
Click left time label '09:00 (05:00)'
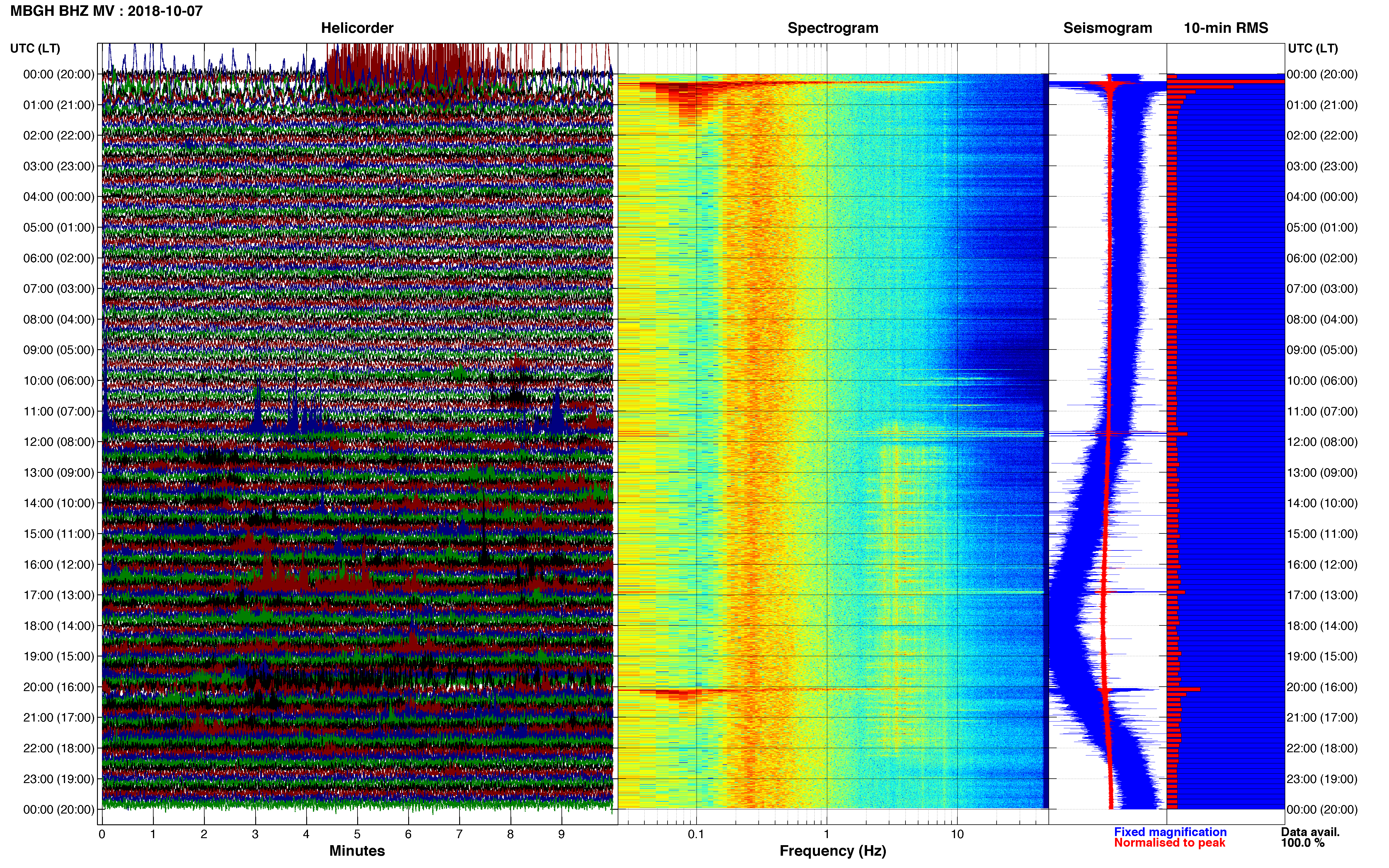(59, 350)
